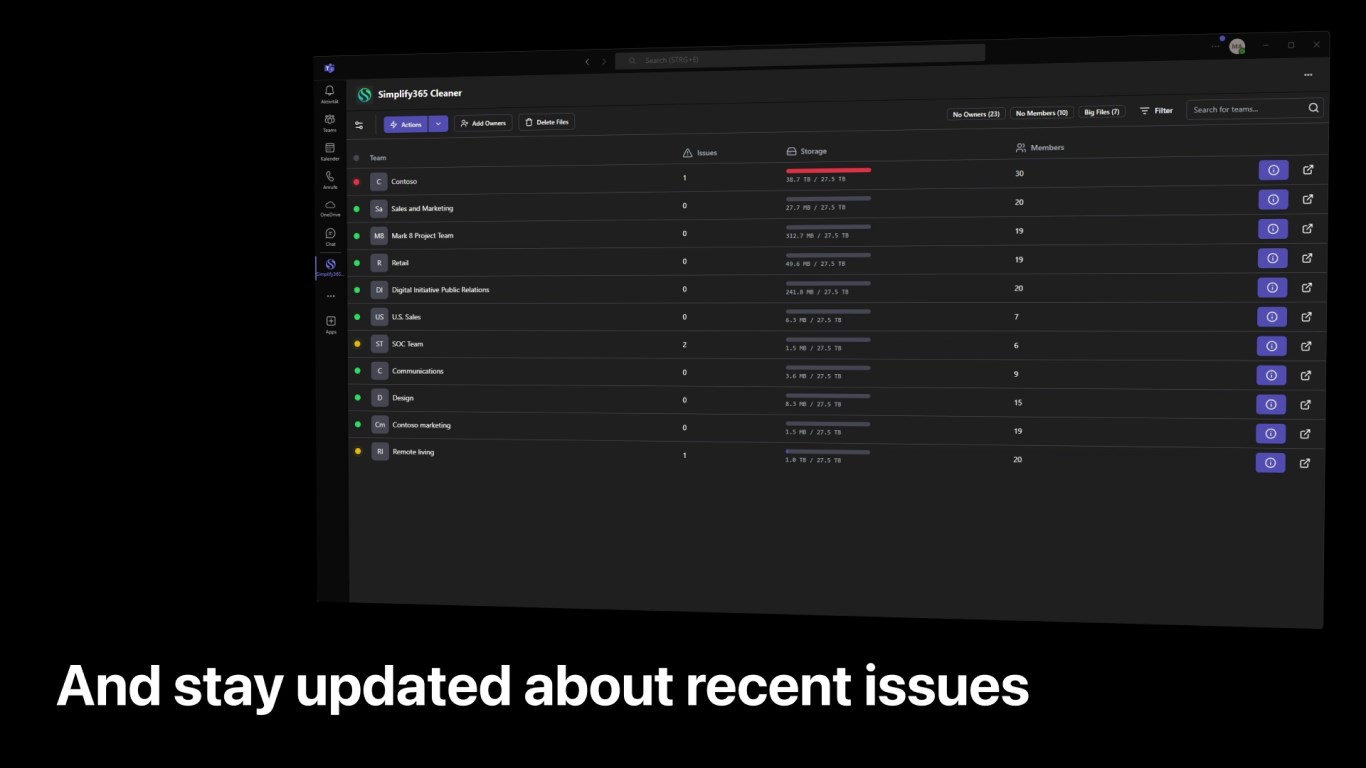The height and width of the screenshot is (768, 1366).
Task: Open the Aktivität bell icon in sidebar
Action: point(329,94)
